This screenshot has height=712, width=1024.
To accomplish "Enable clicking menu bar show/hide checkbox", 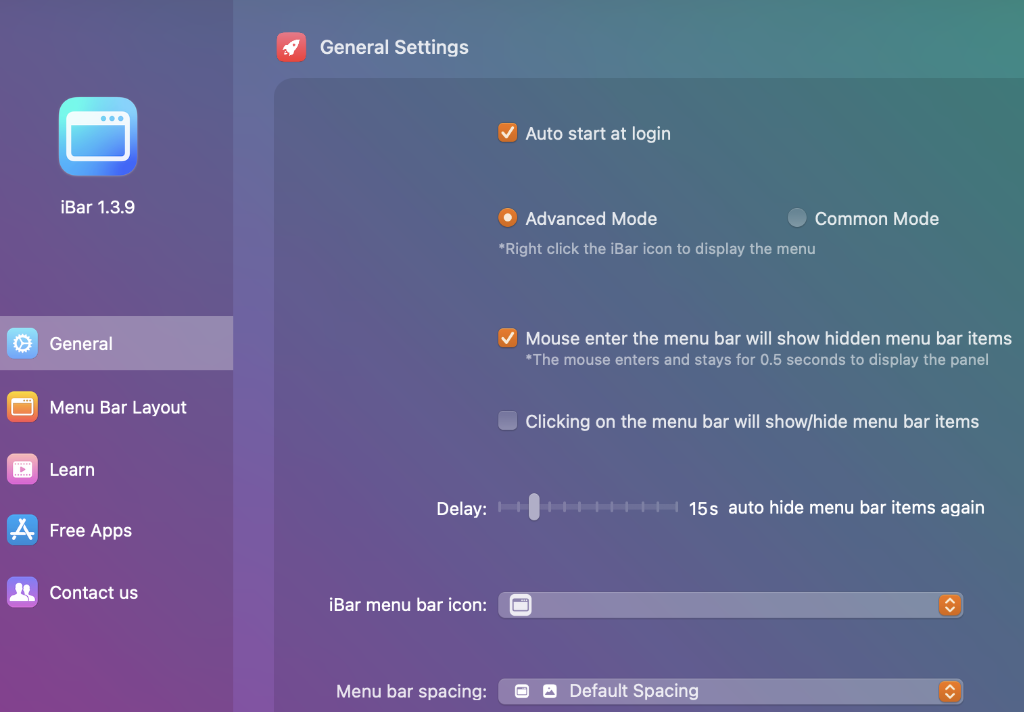I will [x=508, y=421].
